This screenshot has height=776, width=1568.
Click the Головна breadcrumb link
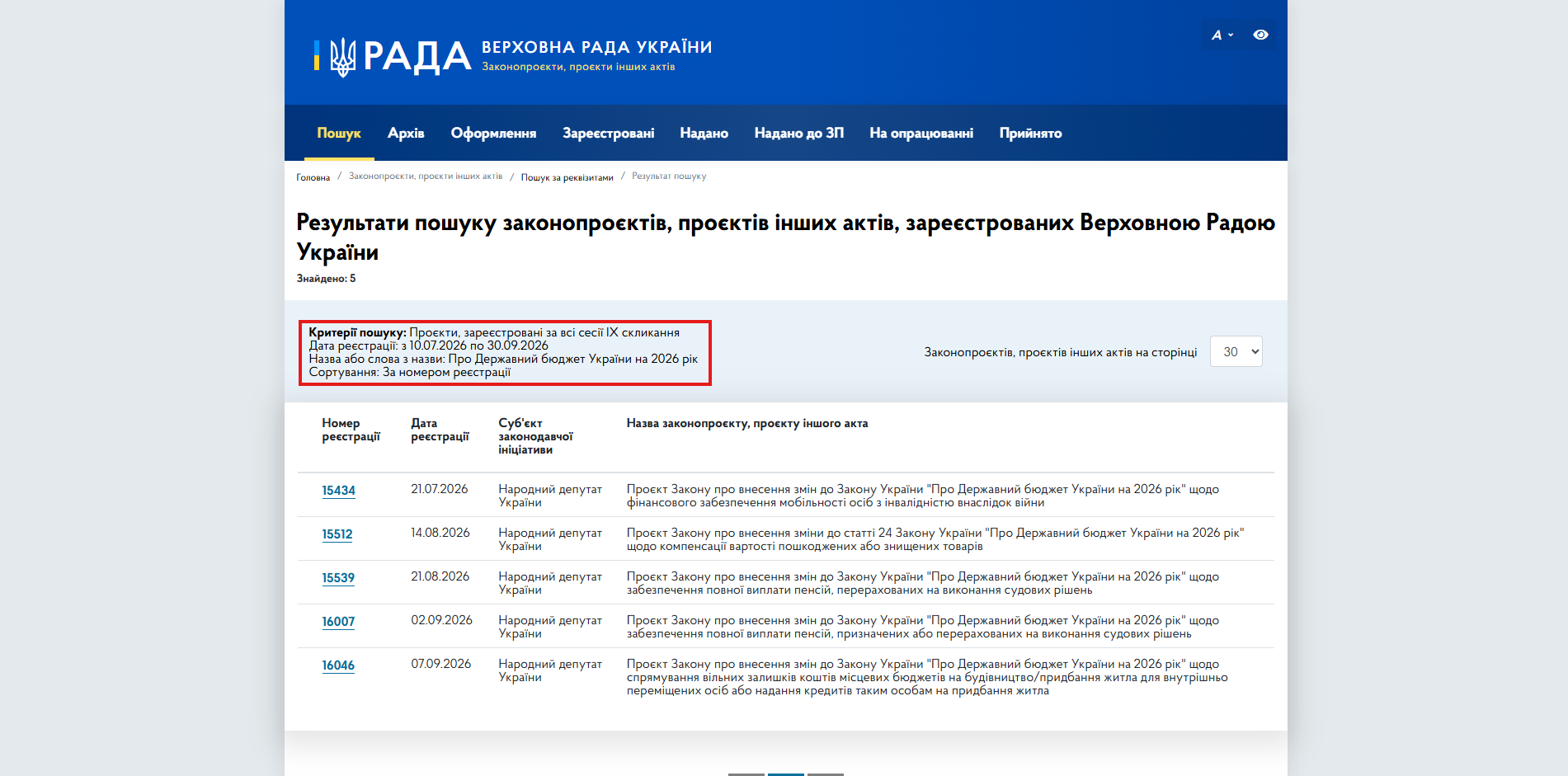(x=313, y=177)
